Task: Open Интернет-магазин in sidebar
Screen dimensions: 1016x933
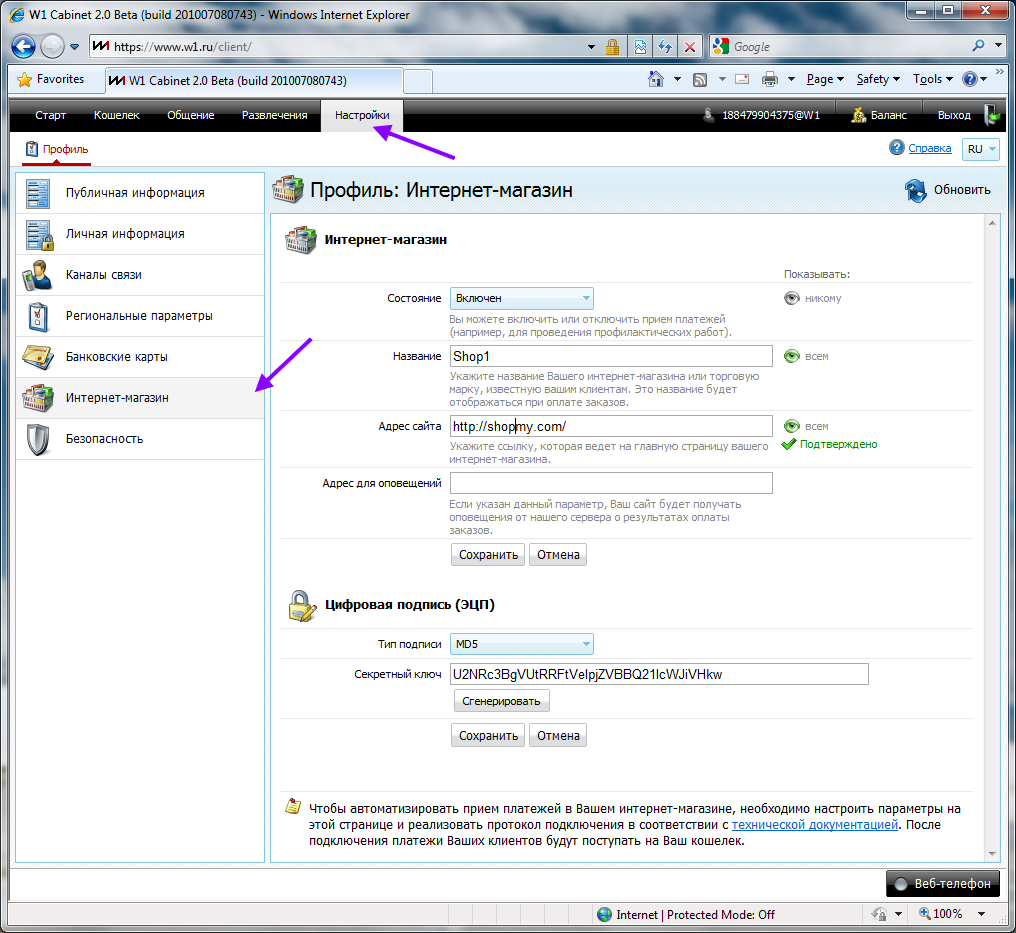Action: coord(140,398)
